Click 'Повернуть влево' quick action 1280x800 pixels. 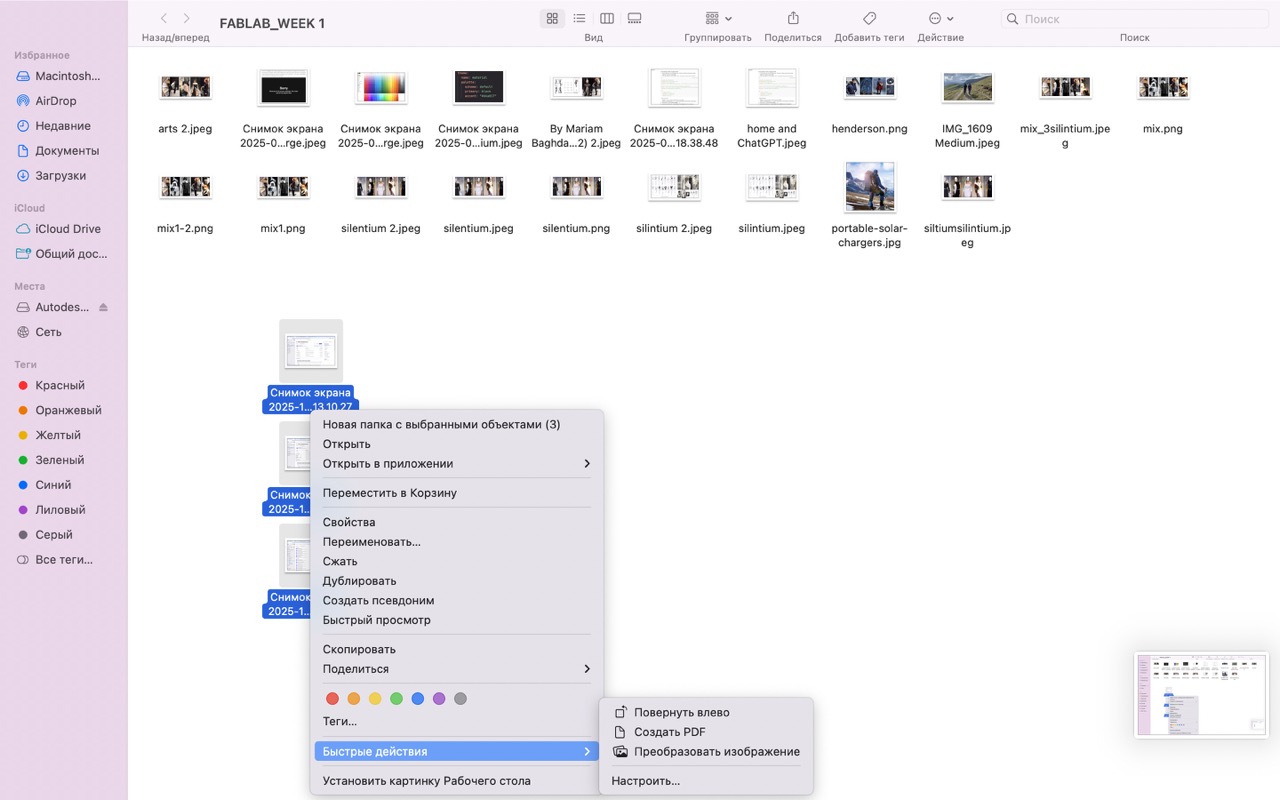tap(681, 713)
